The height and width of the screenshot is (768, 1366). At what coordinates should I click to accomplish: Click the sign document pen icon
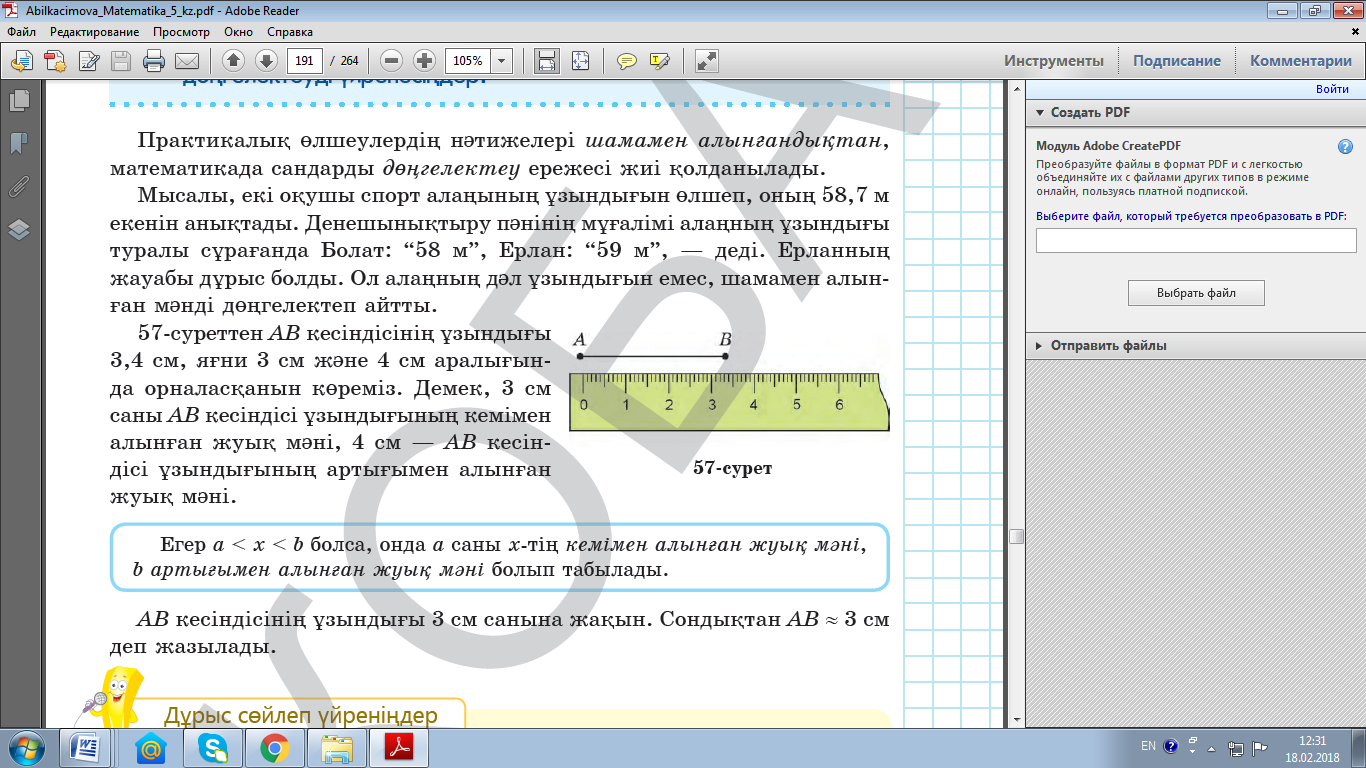[x=88, y=61]
